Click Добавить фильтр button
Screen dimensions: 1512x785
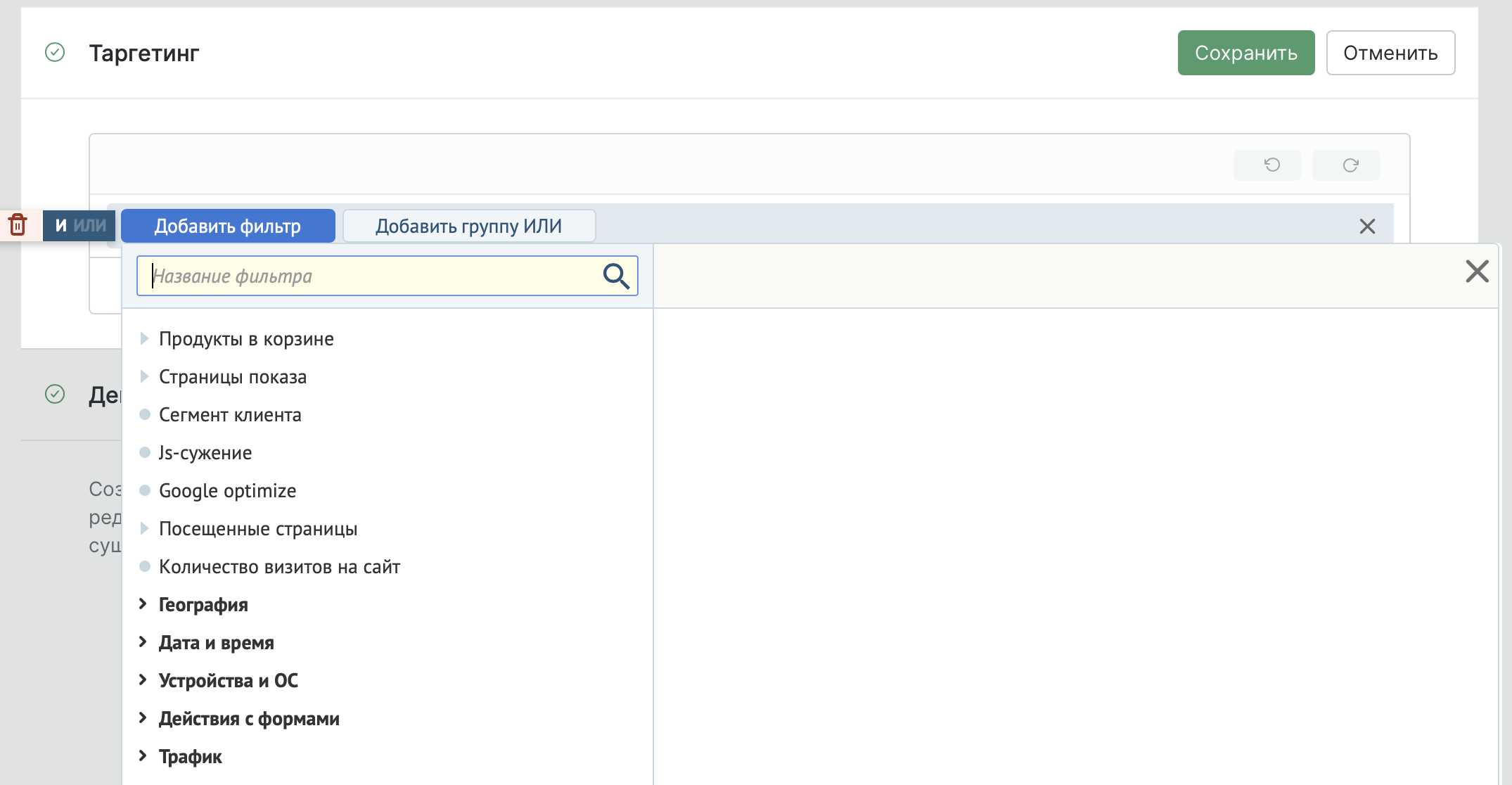228,226
